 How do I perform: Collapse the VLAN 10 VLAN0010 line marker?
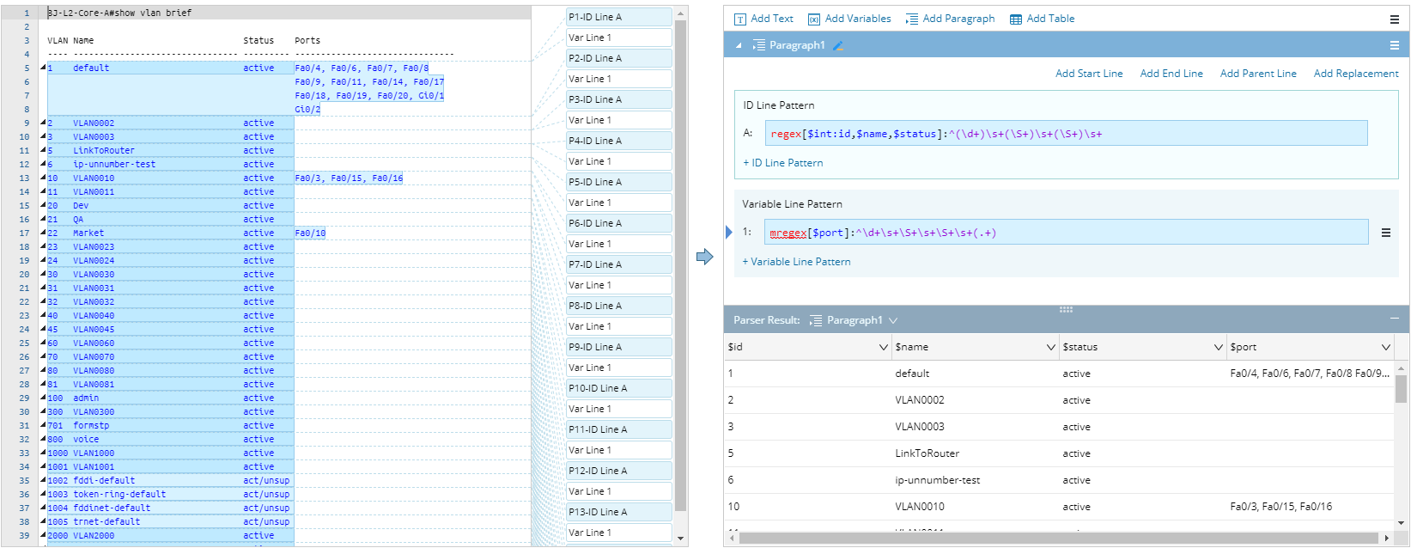click(42, 178)
